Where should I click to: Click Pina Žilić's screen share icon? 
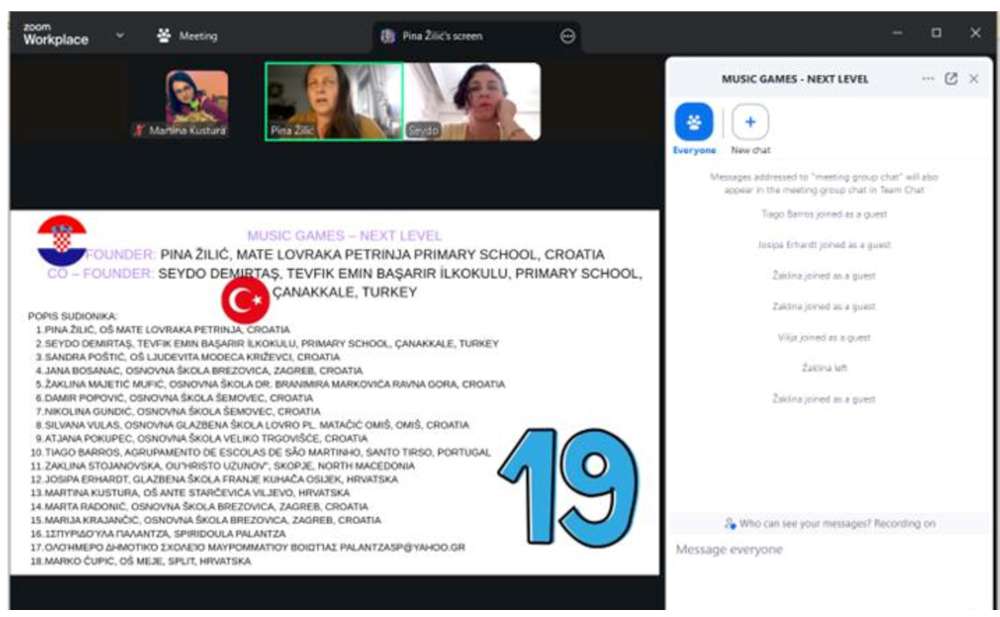click(x=388, y=36)
